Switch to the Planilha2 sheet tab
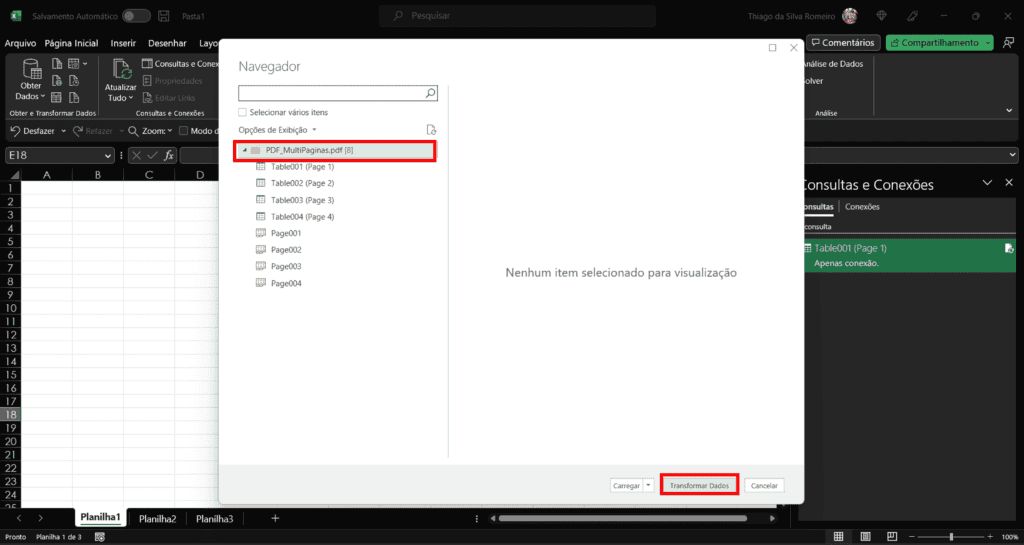This screenshot has width=1024, height=545. pyautogui.click(x=158, y=519)
